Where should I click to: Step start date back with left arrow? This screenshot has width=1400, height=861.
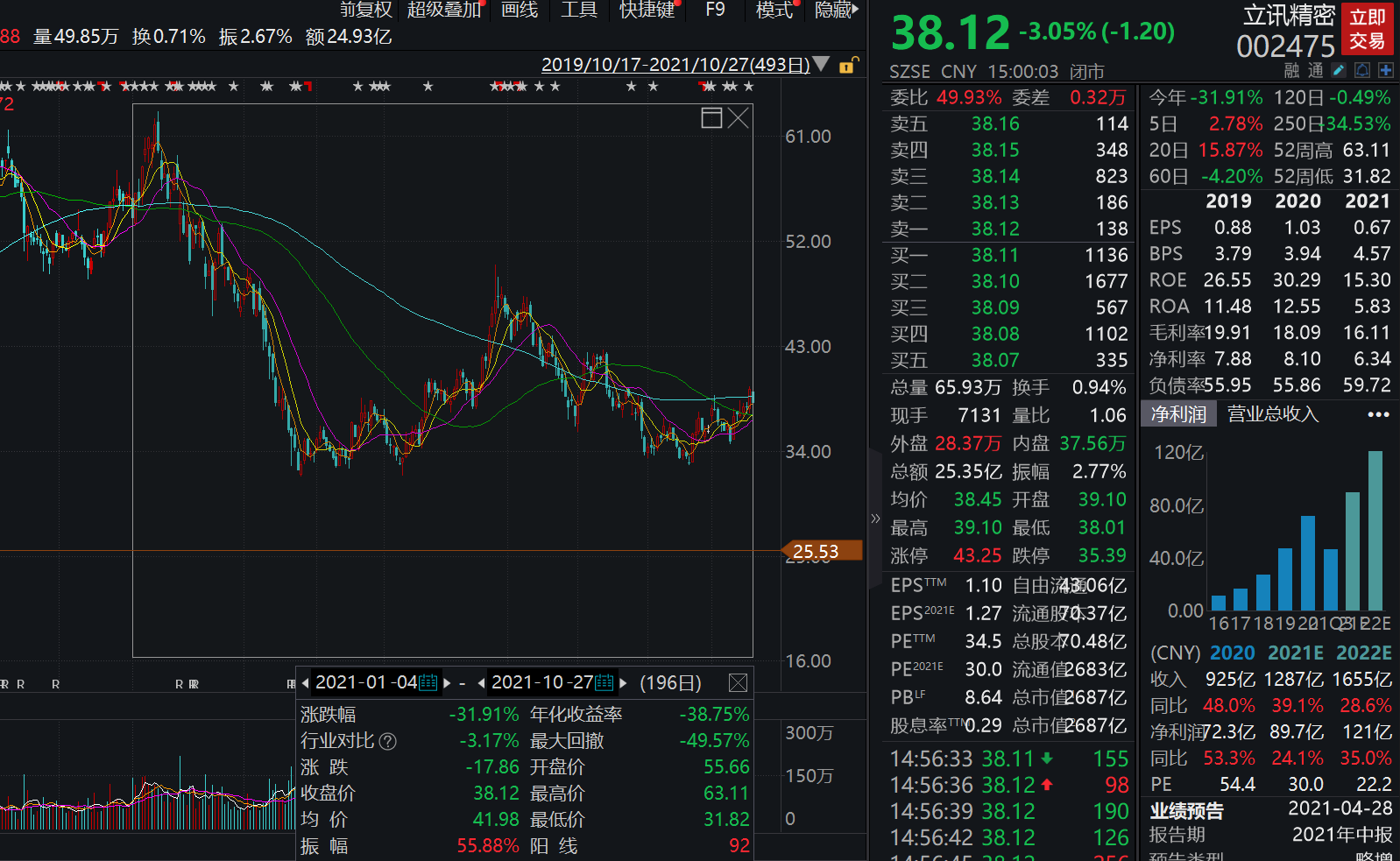tap(306, 682)
